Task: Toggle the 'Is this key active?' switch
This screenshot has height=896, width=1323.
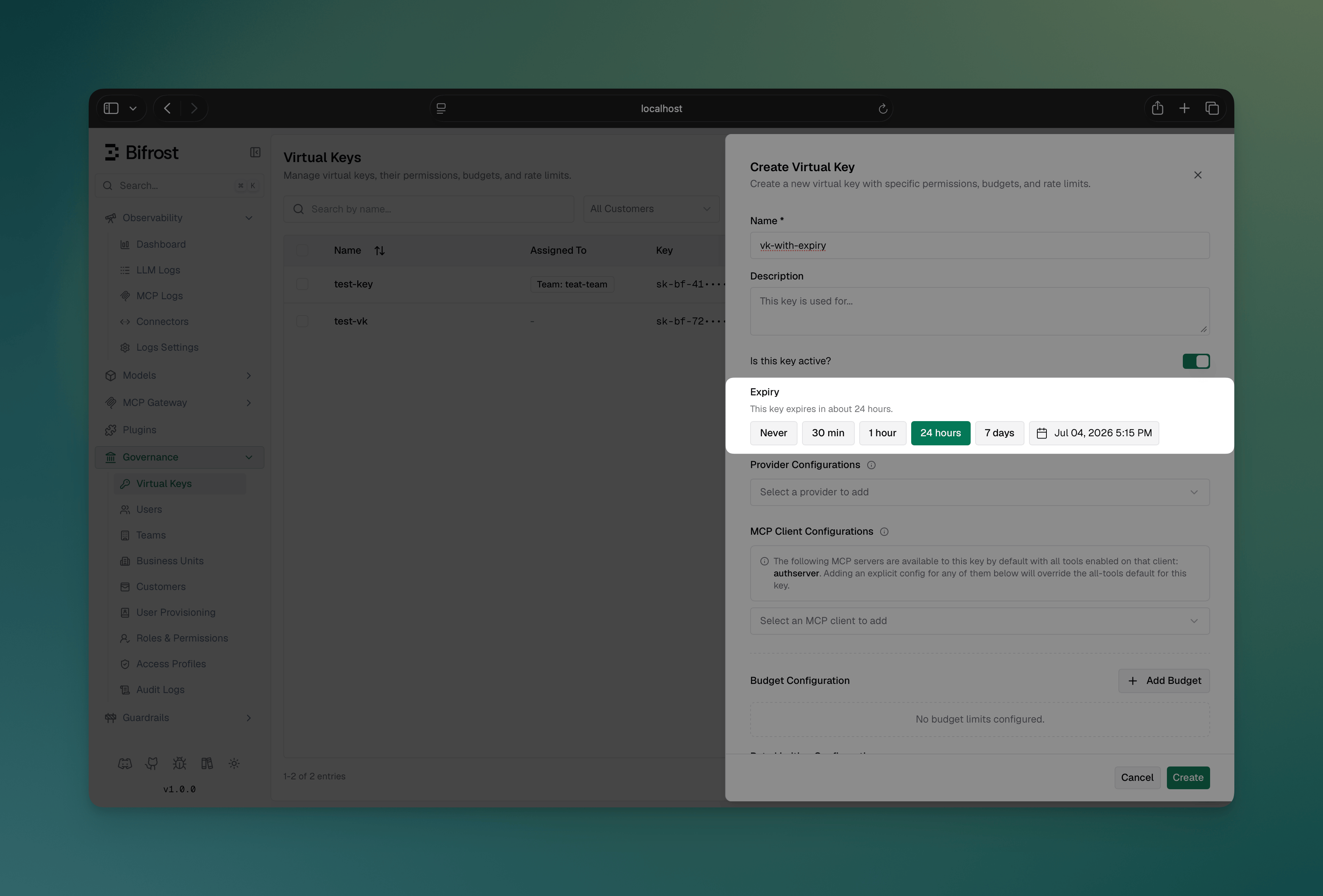Action: [1196, 361]
